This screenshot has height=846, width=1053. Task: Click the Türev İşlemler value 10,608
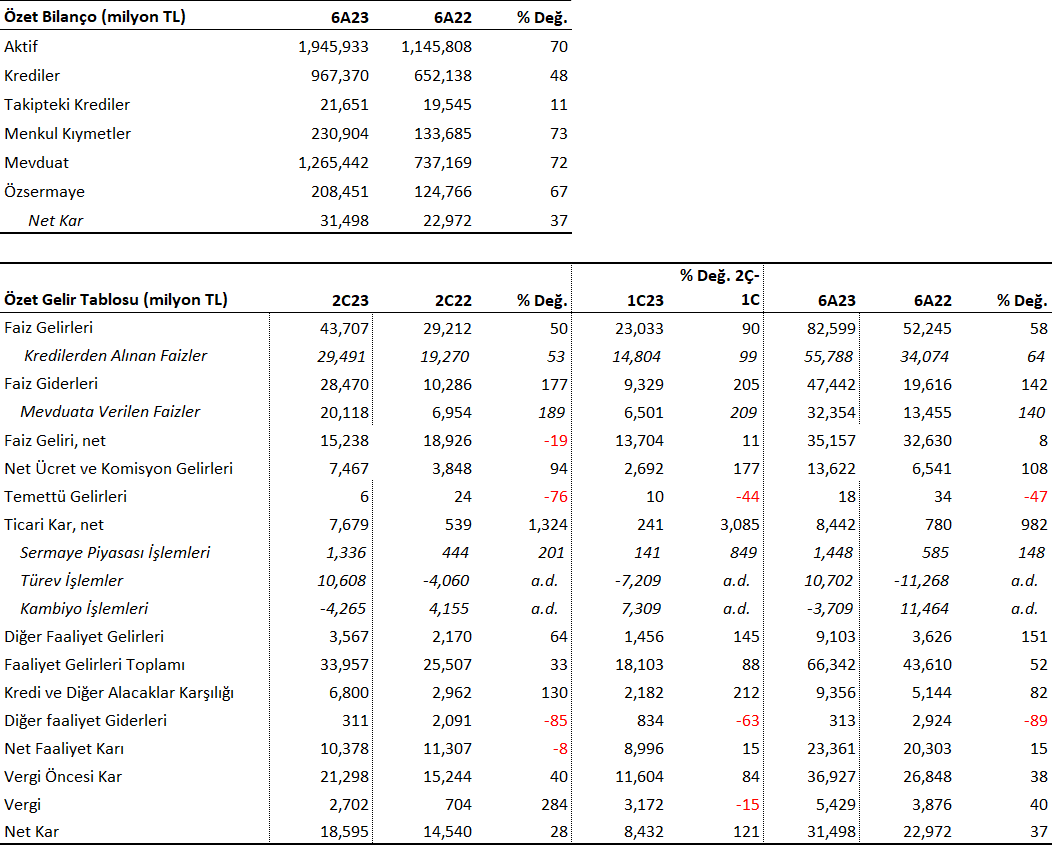[342, 581]
